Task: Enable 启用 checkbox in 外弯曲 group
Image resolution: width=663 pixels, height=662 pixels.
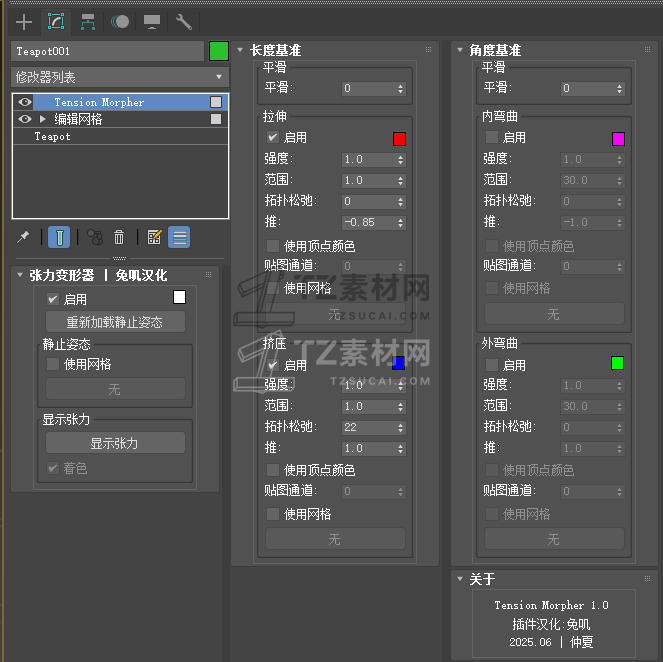Action: pos(492,365)
